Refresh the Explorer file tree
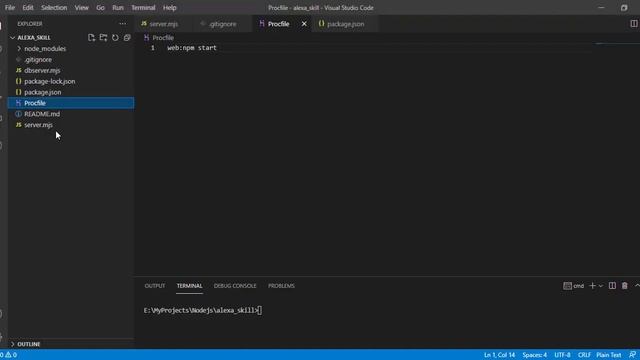Viewport: 640px width, 360px height. tap(115, 38)
